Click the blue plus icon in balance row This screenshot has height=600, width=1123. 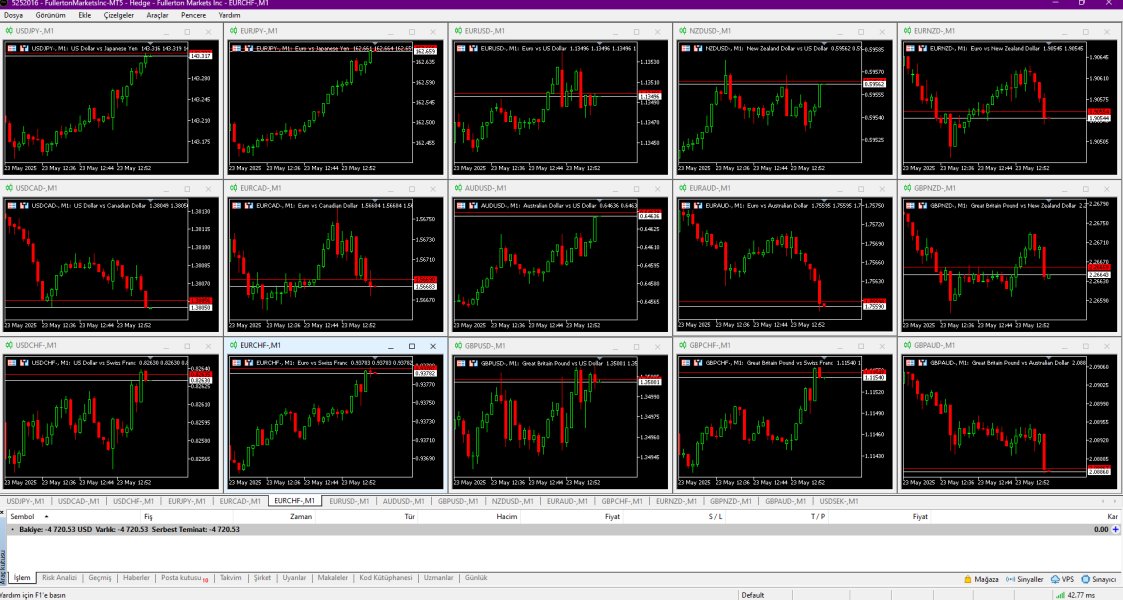click(1115, 529)
